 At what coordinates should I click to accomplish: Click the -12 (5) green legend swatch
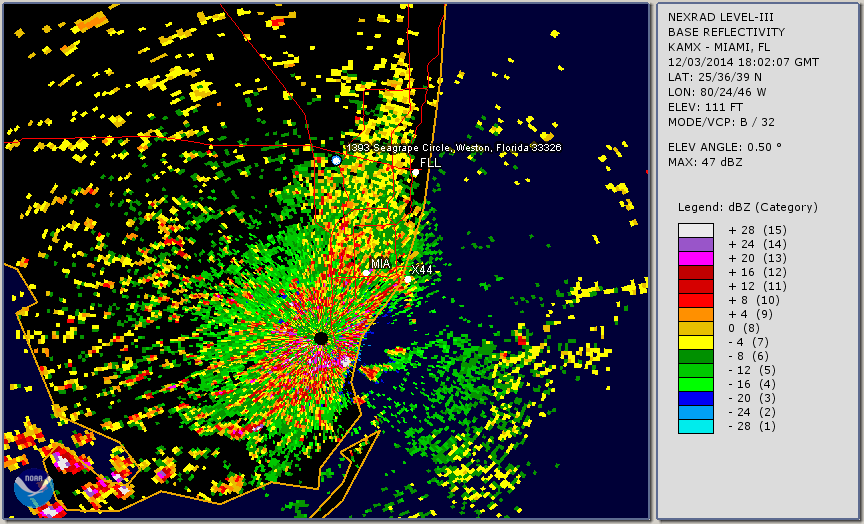tap(696, 370)
